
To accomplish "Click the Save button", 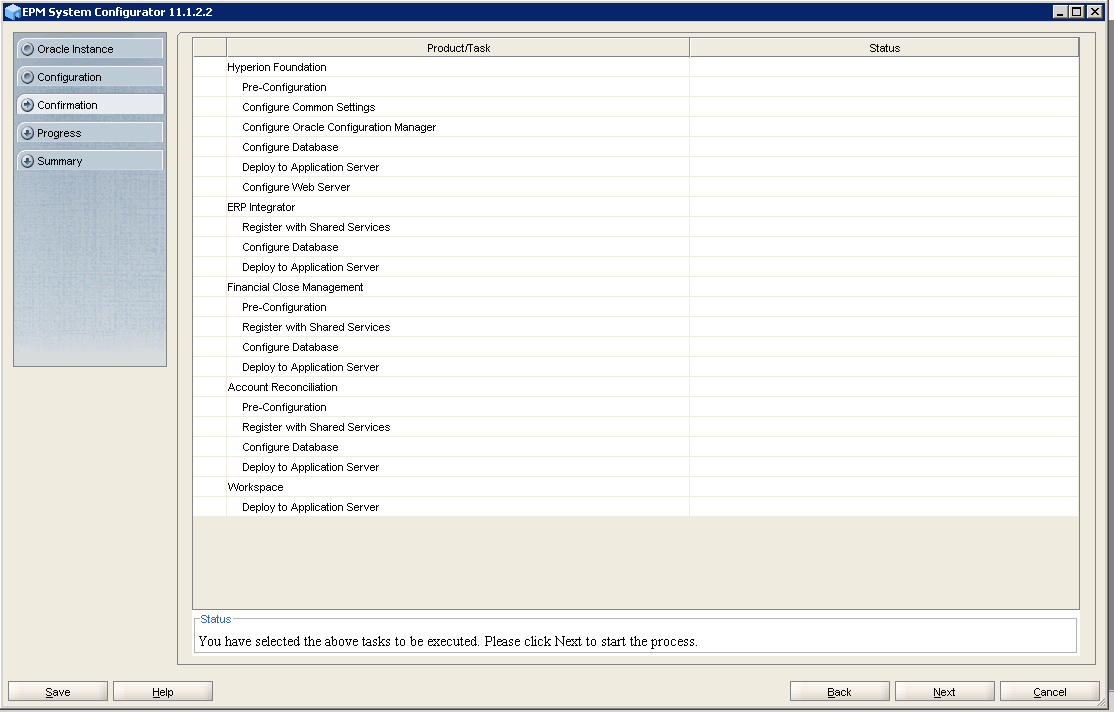I will [58, 692].
